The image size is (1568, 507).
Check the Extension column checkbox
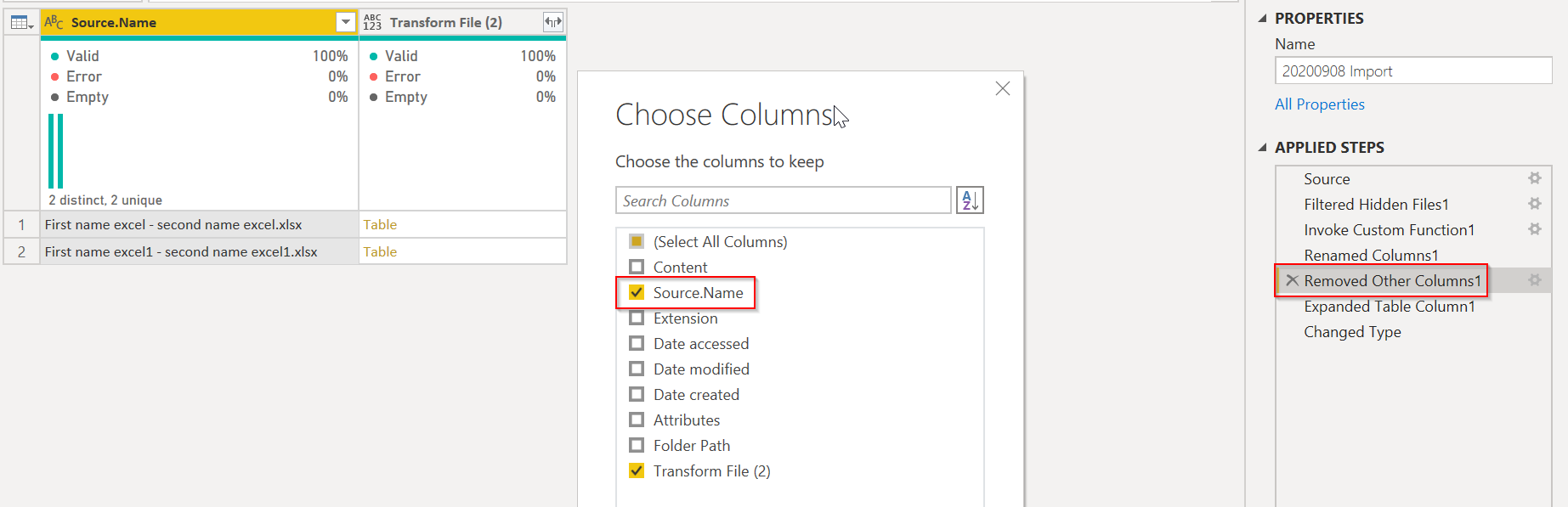click(x=637, y=318)
